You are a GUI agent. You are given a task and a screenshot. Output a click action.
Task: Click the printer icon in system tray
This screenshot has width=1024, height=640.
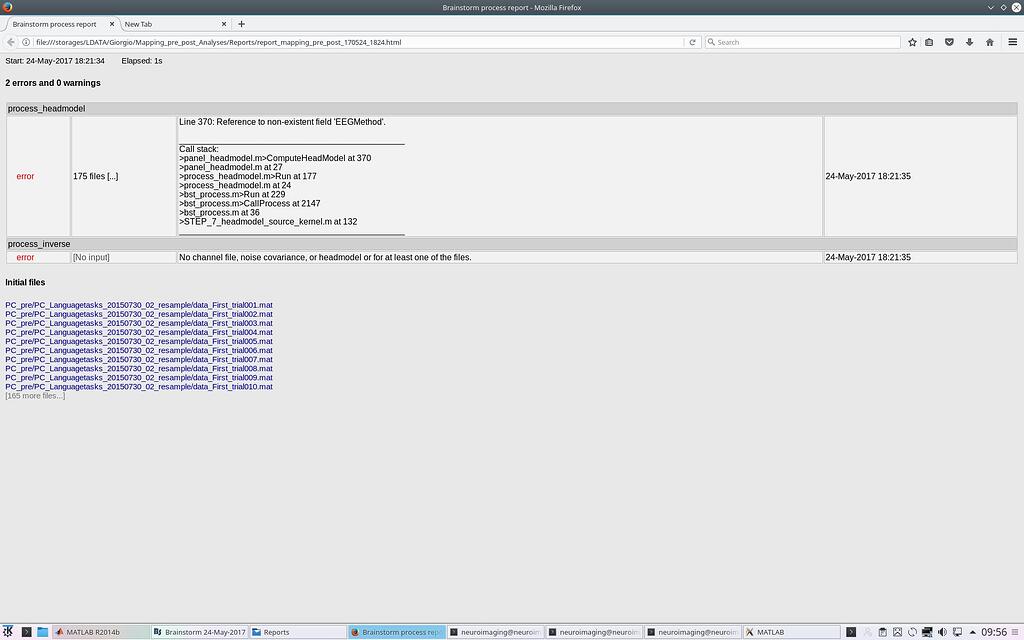pos(926,631)
